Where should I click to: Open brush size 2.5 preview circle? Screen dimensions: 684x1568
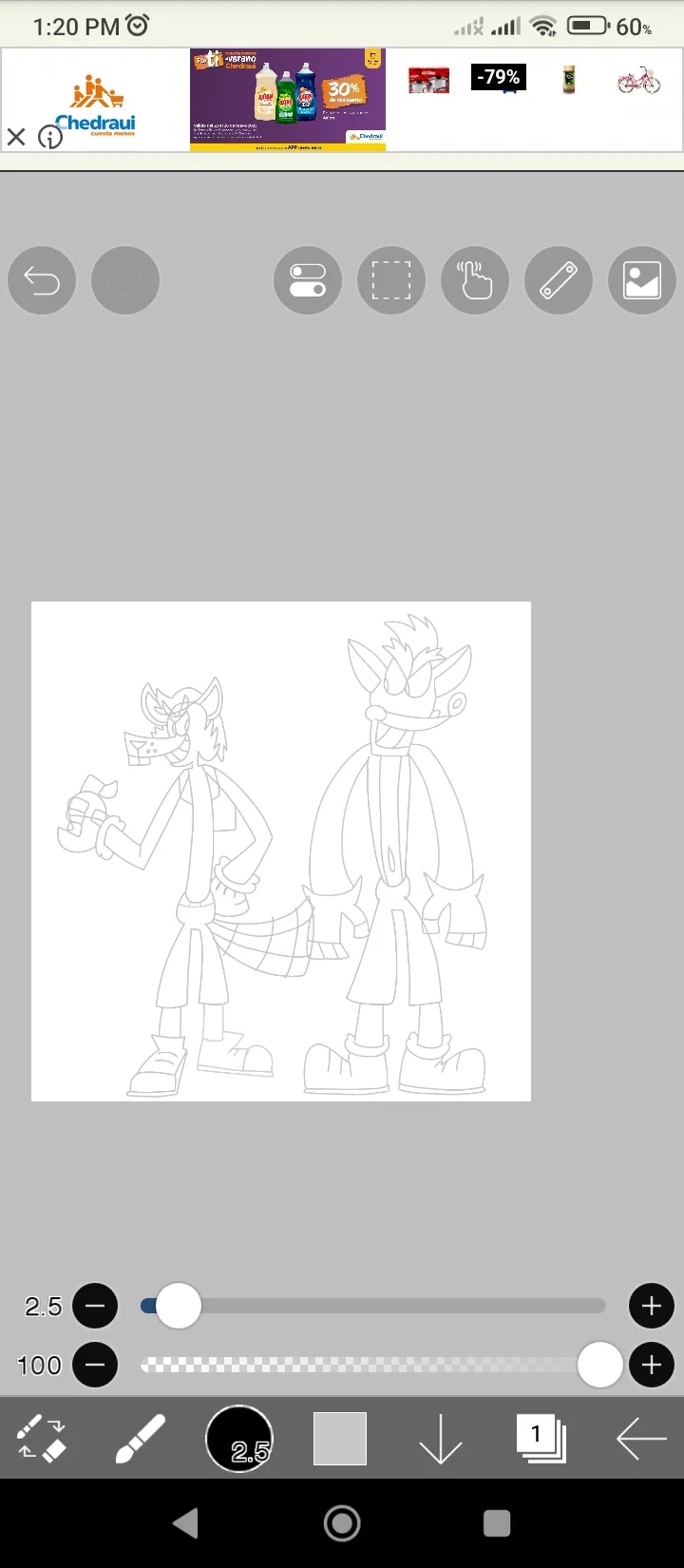[239, 1439]
